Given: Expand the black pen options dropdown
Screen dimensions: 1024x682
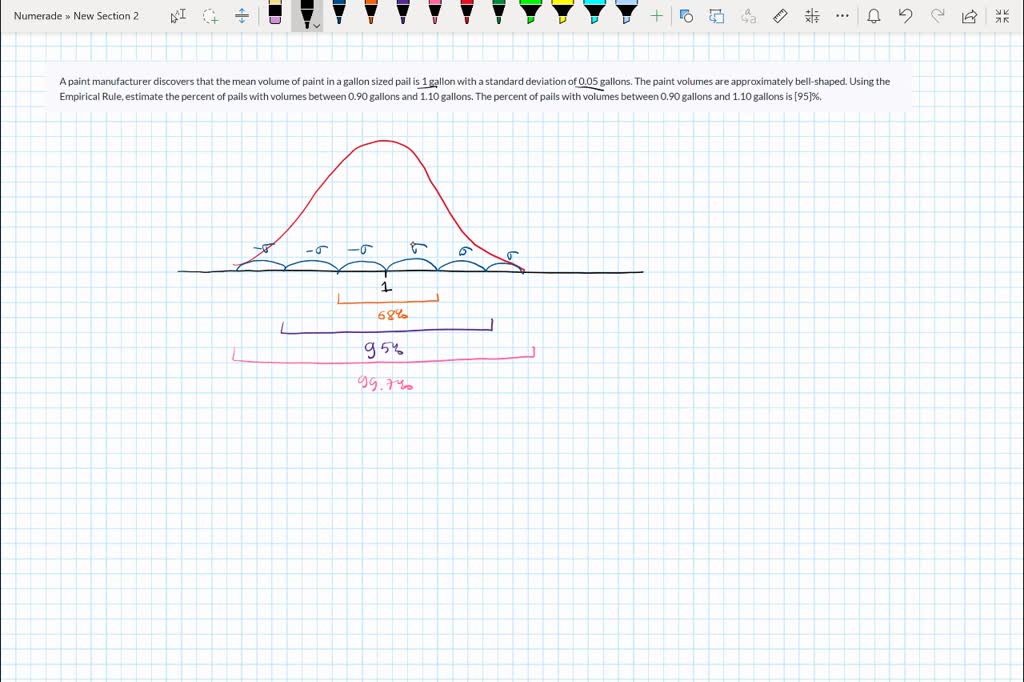Looking at the screenshot, I should coord(317,27).
